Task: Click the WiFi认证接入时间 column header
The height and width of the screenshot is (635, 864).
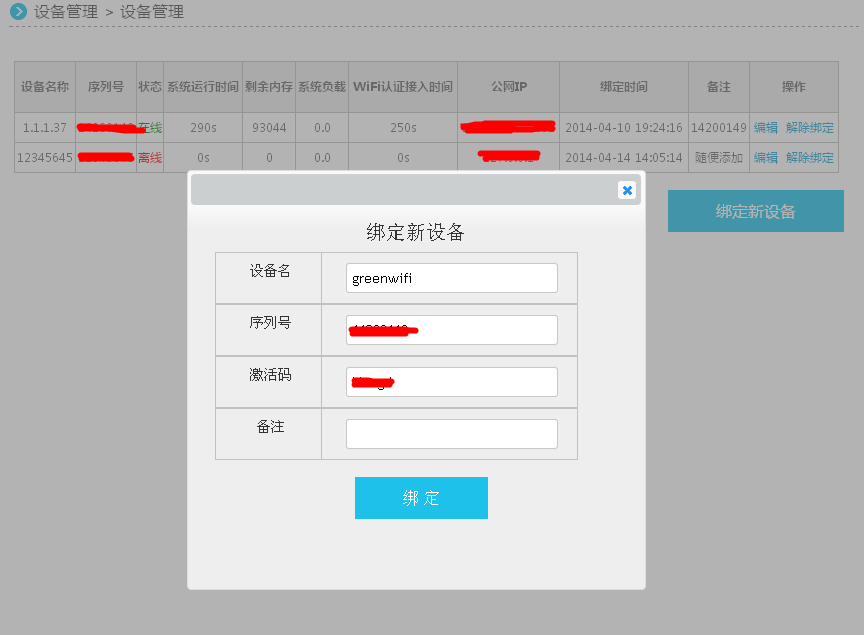Action: [403, 87]
